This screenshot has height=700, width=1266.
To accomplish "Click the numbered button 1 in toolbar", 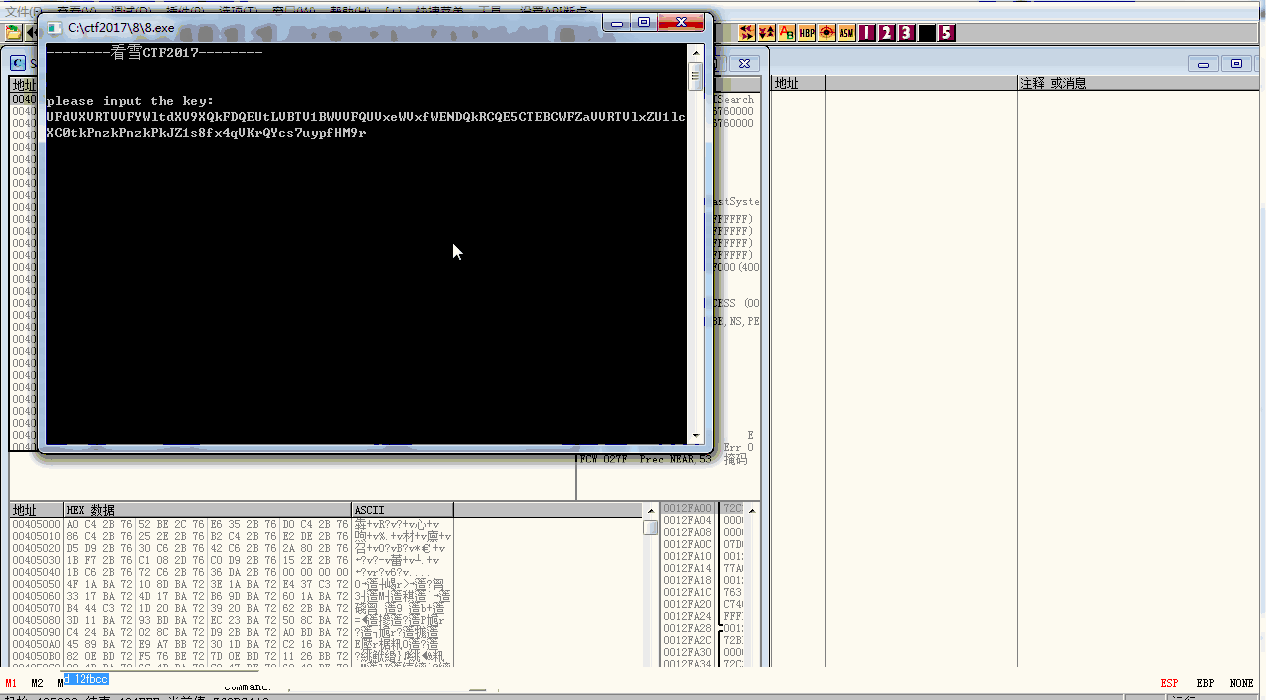I will coord(867,33).
